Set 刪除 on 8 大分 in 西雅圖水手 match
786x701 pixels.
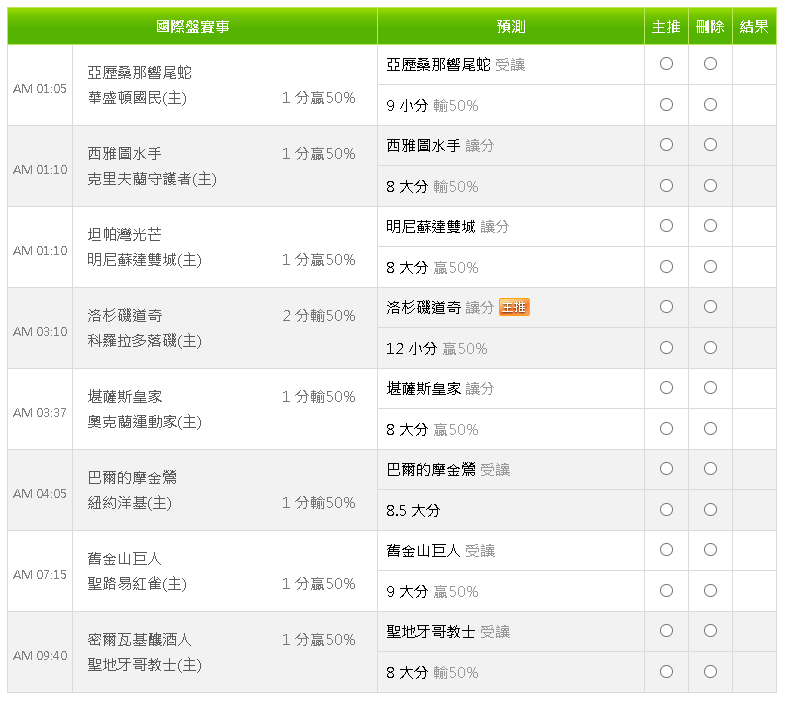click(x=710, y=186)
